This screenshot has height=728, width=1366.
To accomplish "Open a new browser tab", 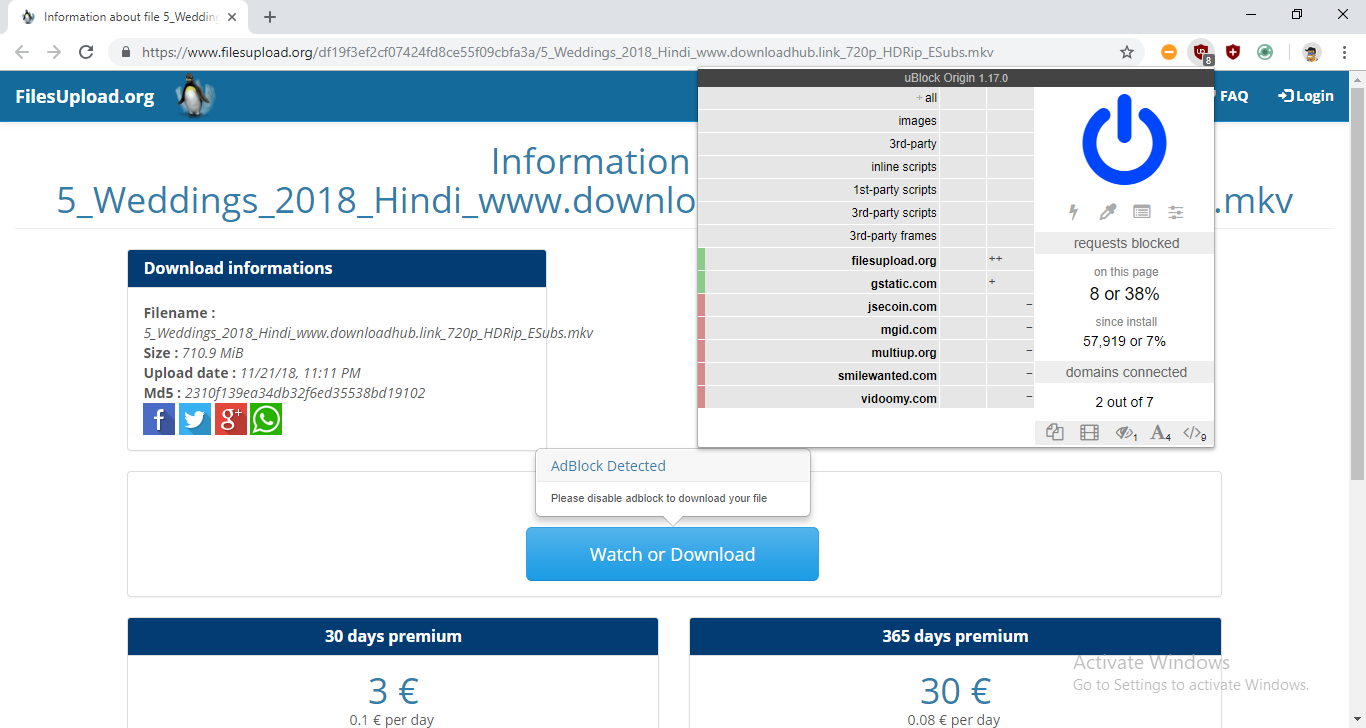I will click(x=270, y=17).
